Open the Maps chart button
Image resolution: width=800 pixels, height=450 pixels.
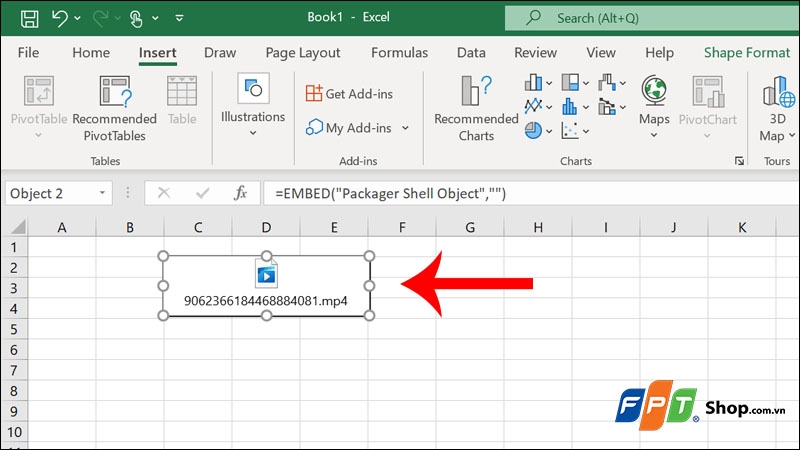(x=654, y=106)
